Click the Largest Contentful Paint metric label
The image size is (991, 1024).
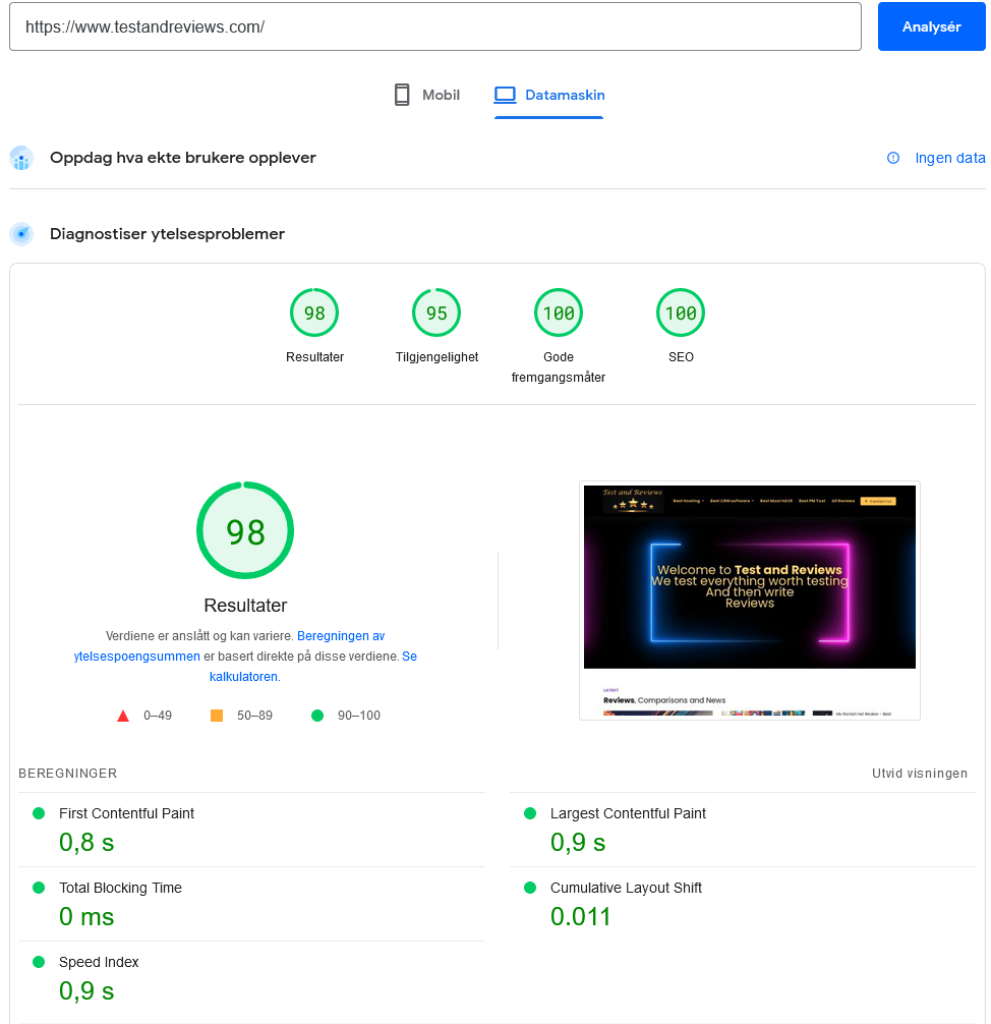(x=628, y=814)
